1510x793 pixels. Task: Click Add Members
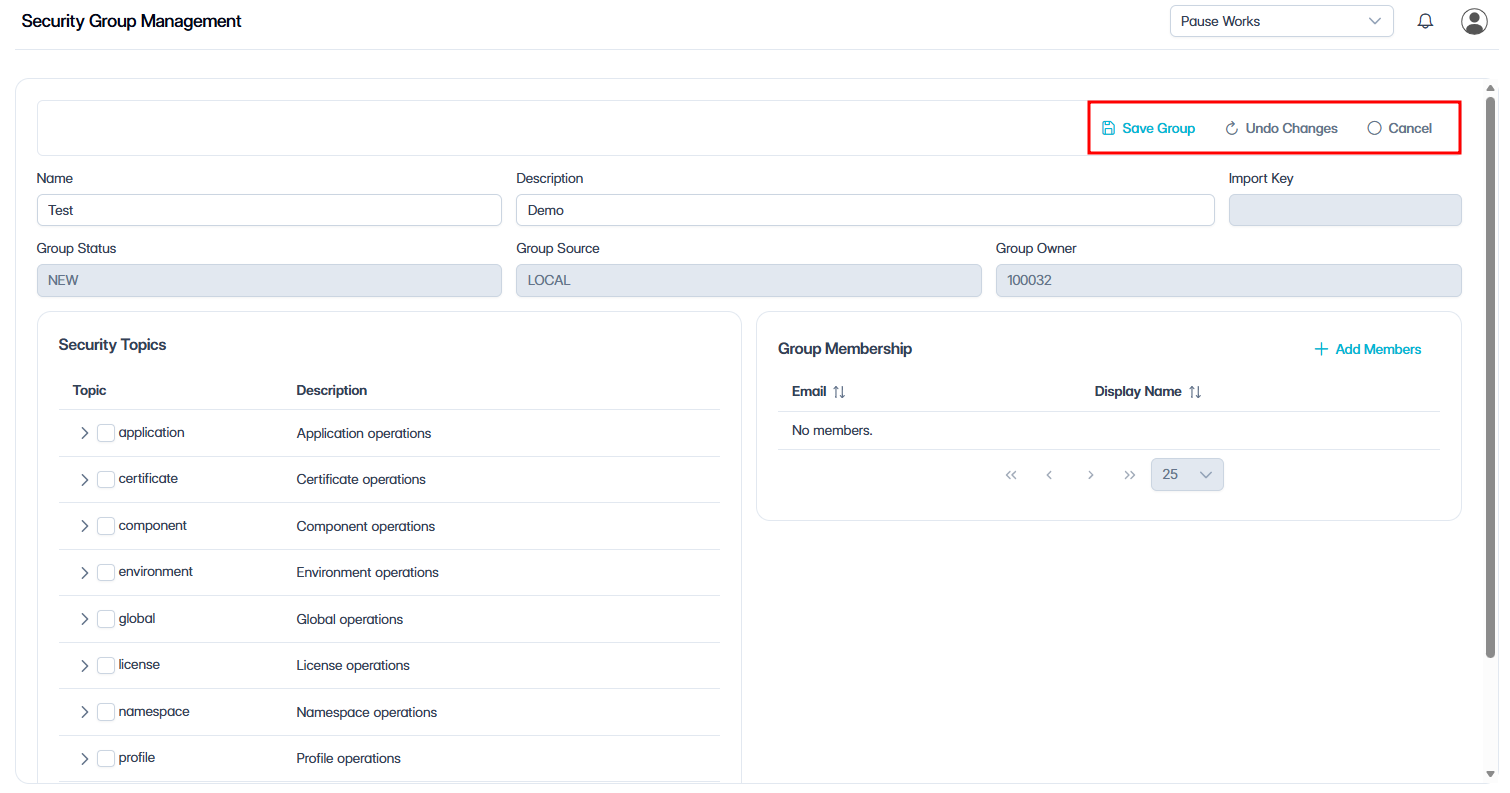point(1367,349)
